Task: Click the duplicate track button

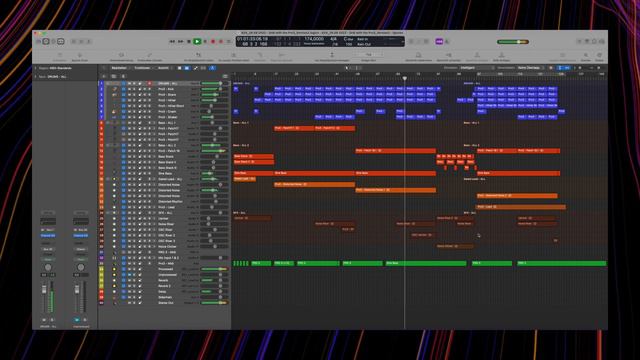Action: click(114, 76)
